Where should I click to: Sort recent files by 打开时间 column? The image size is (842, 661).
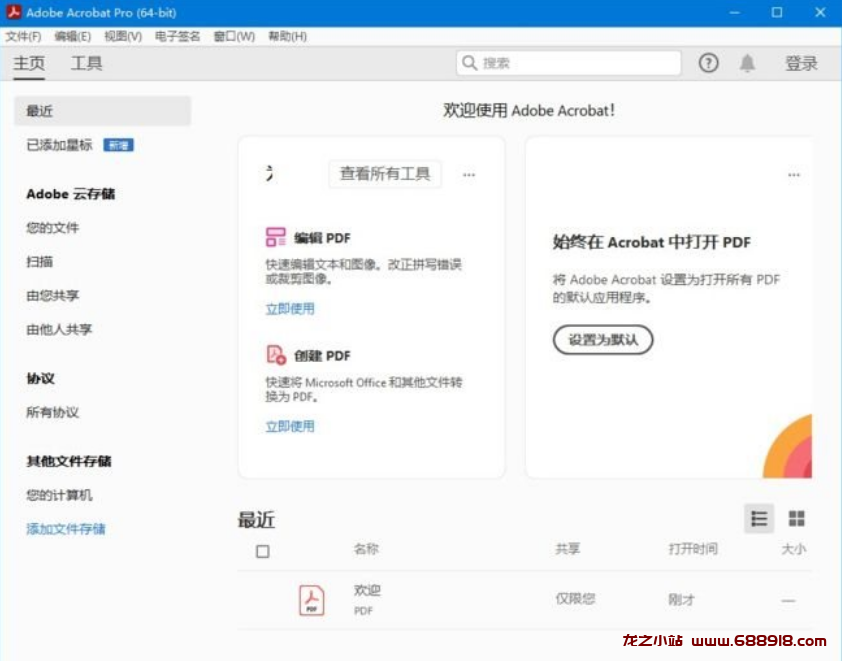coord(693,549)
